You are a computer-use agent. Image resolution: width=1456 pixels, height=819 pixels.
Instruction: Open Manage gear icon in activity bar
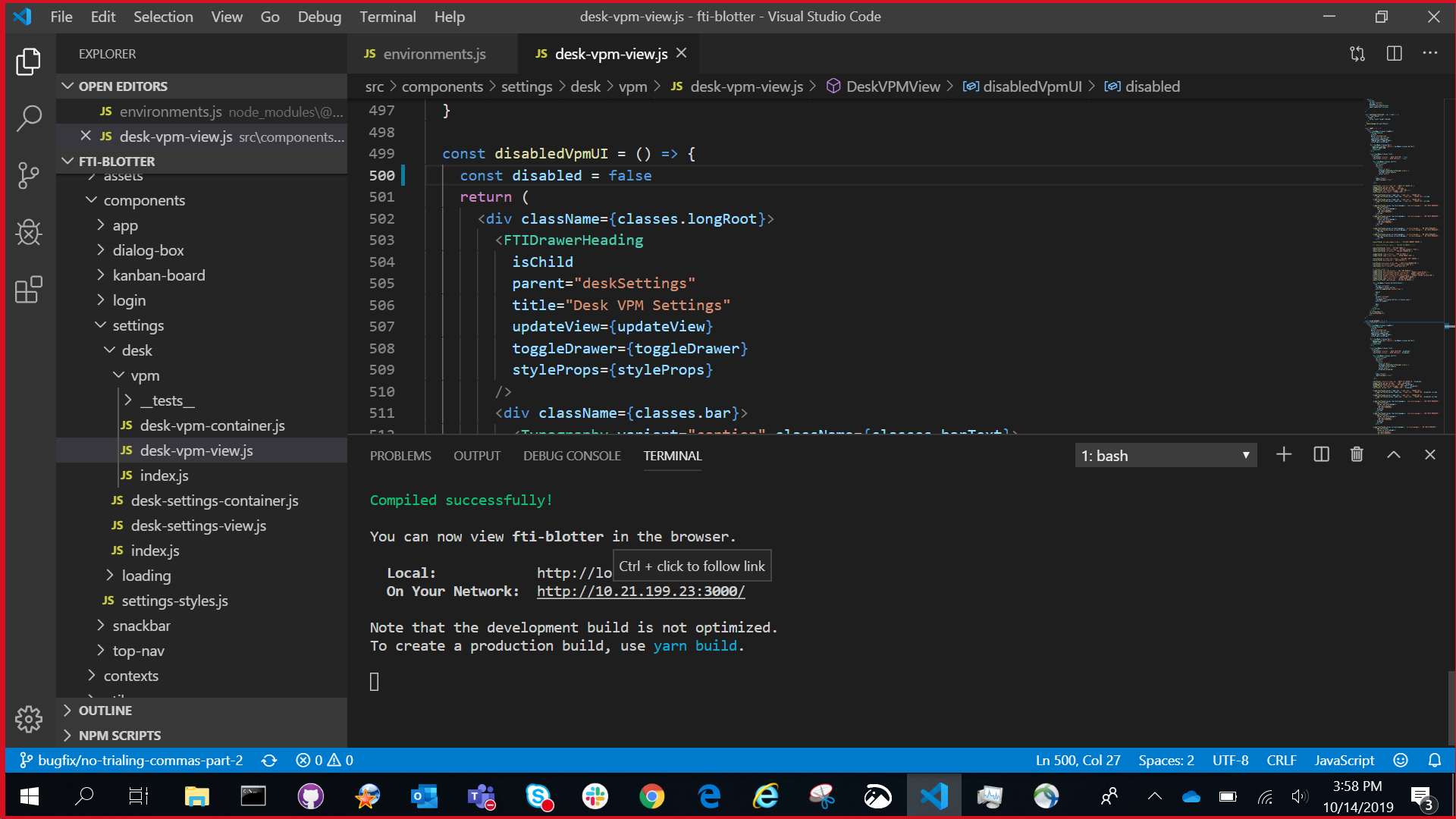point(29,718)
